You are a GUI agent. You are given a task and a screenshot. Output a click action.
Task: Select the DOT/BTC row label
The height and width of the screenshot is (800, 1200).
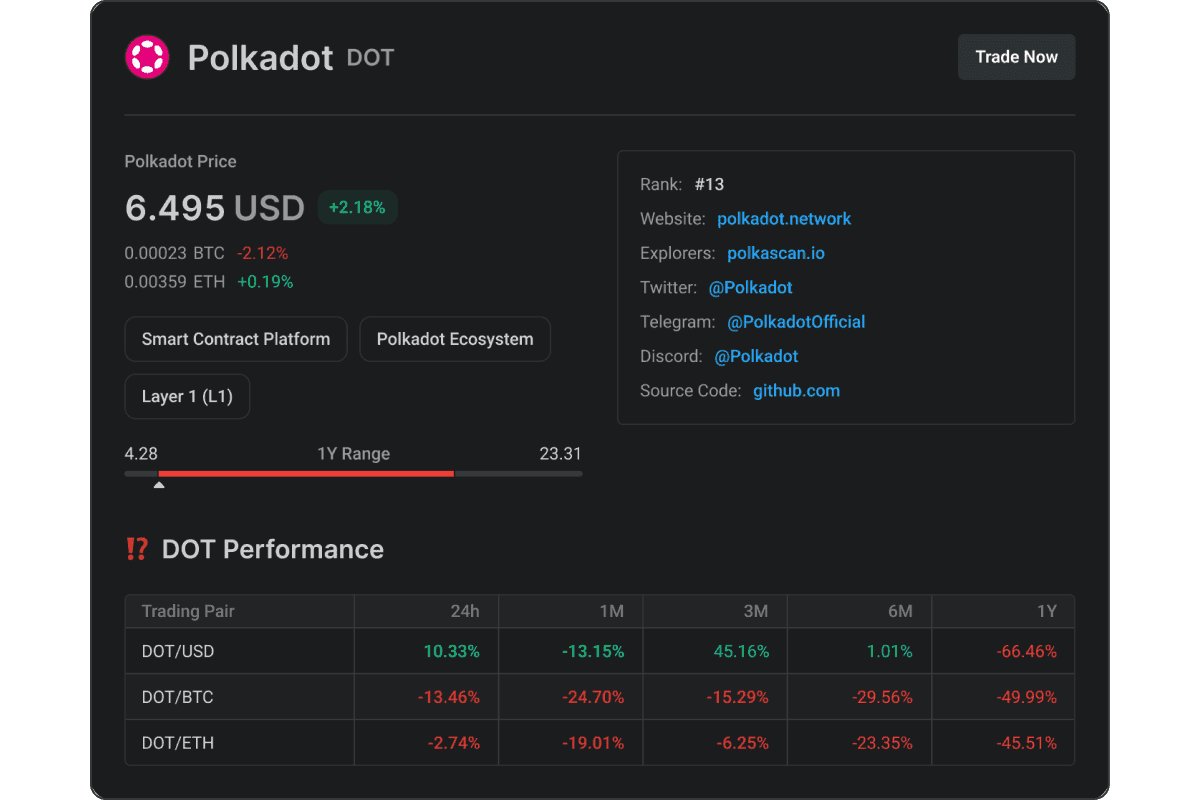tap(177, 697)
